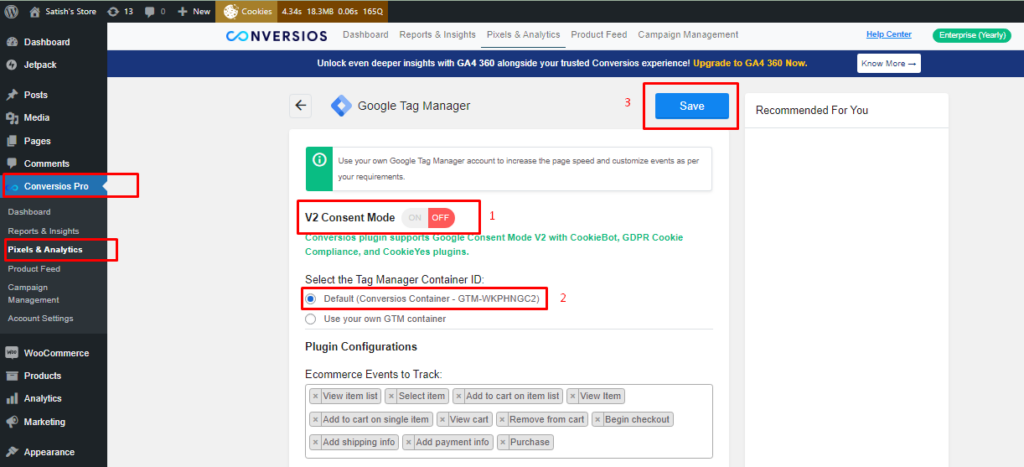1024x467 pixels.
Task: Switch to Dashboard tab in Conversios header
Action: pyautogui.click(x=365, y=35)
